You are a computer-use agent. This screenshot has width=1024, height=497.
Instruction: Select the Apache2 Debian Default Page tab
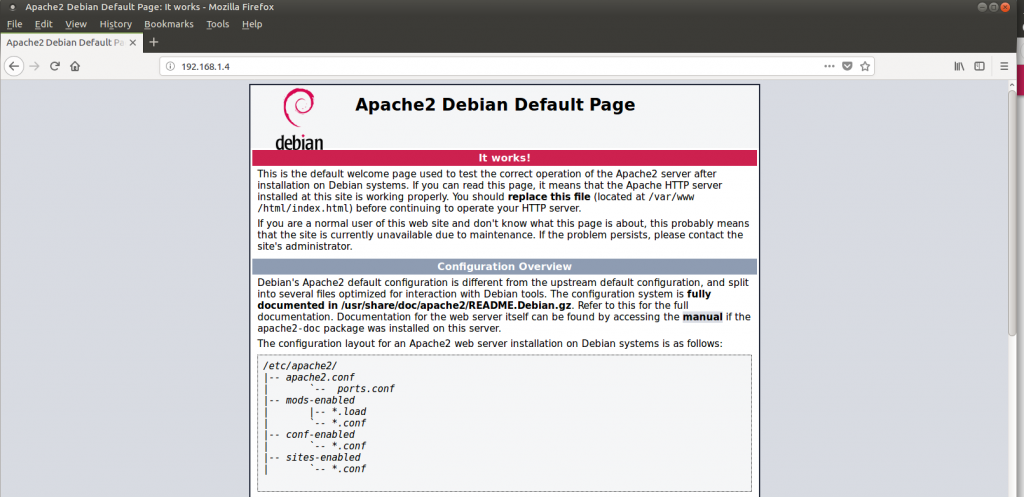71,42
